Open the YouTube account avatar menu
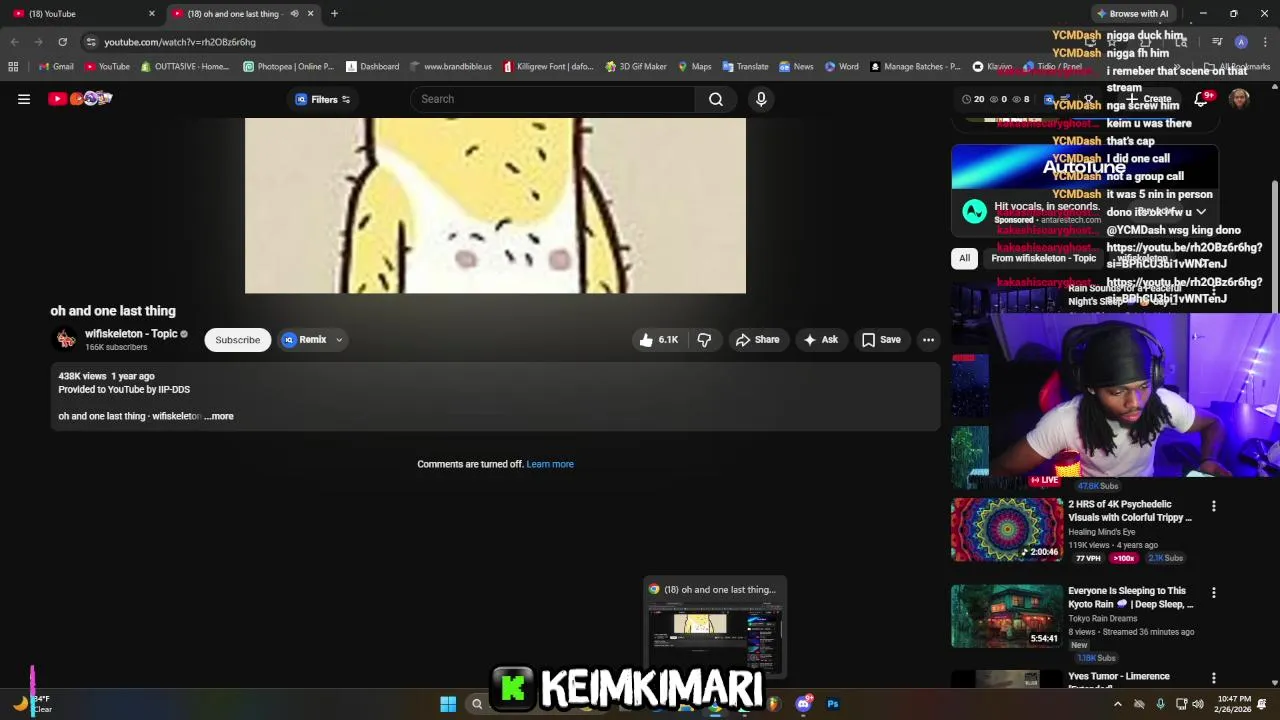The height and width of the screenshot is (720, 1280). click(1239, 99)
